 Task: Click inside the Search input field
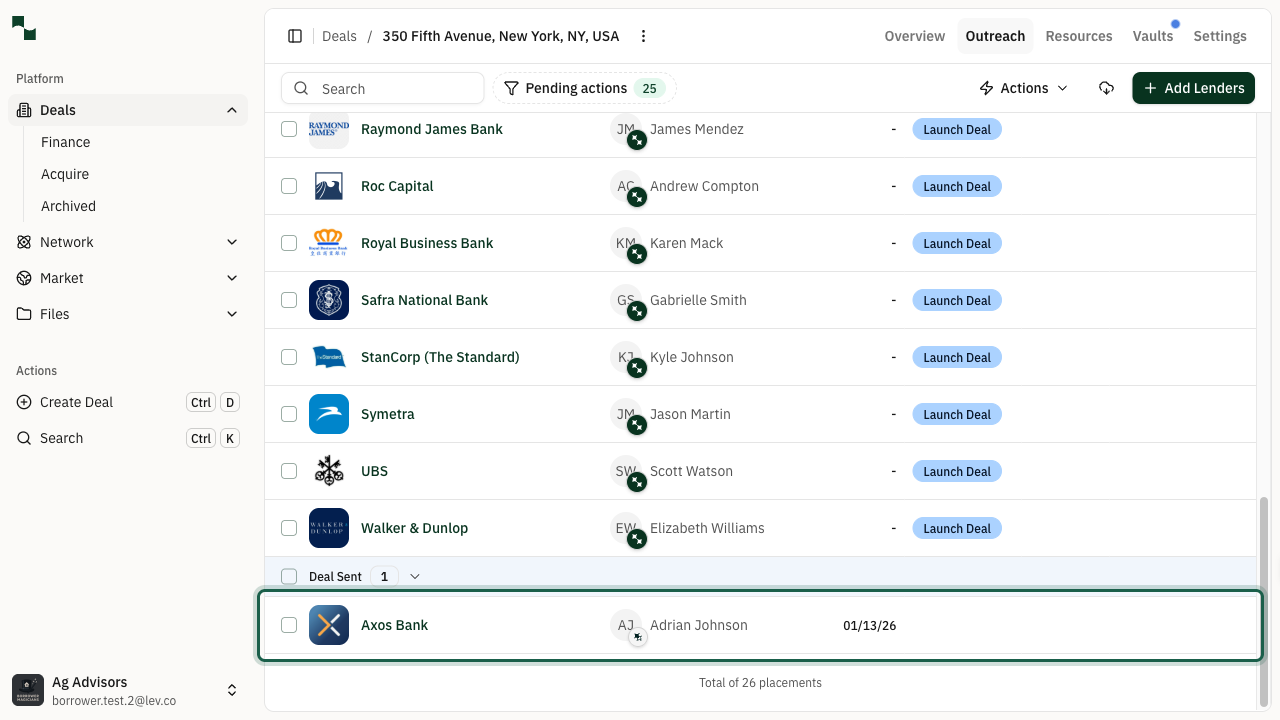tap(390, 88)
